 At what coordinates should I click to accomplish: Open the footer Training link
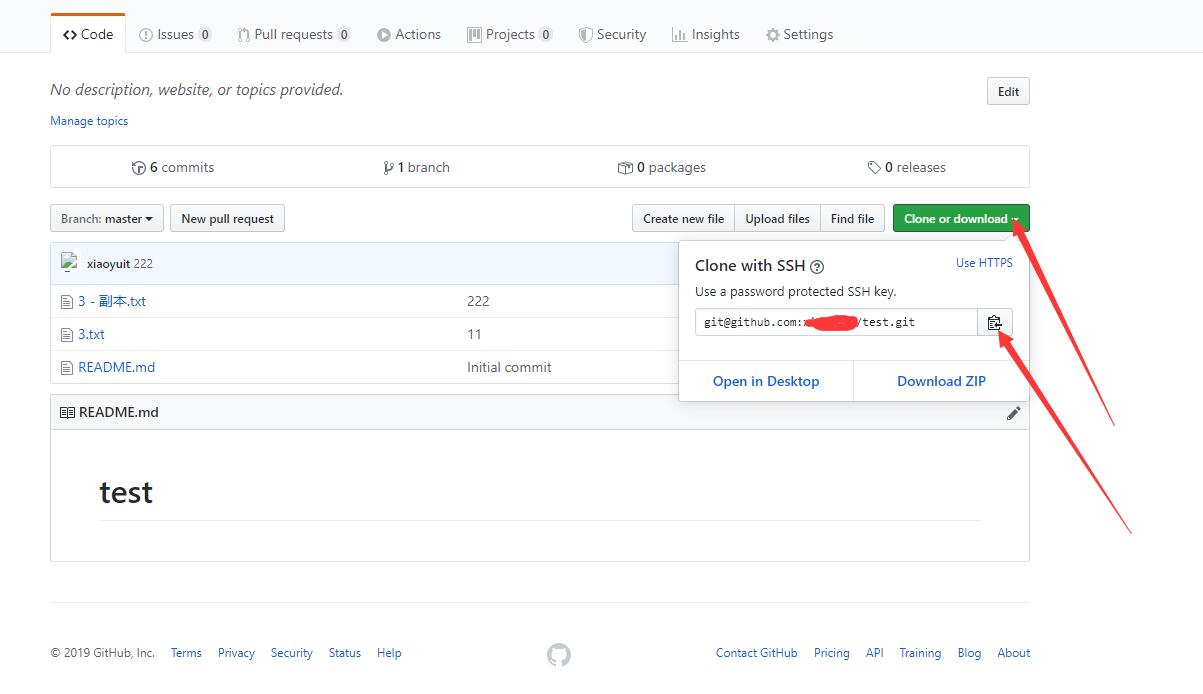[x=920, y=653]
